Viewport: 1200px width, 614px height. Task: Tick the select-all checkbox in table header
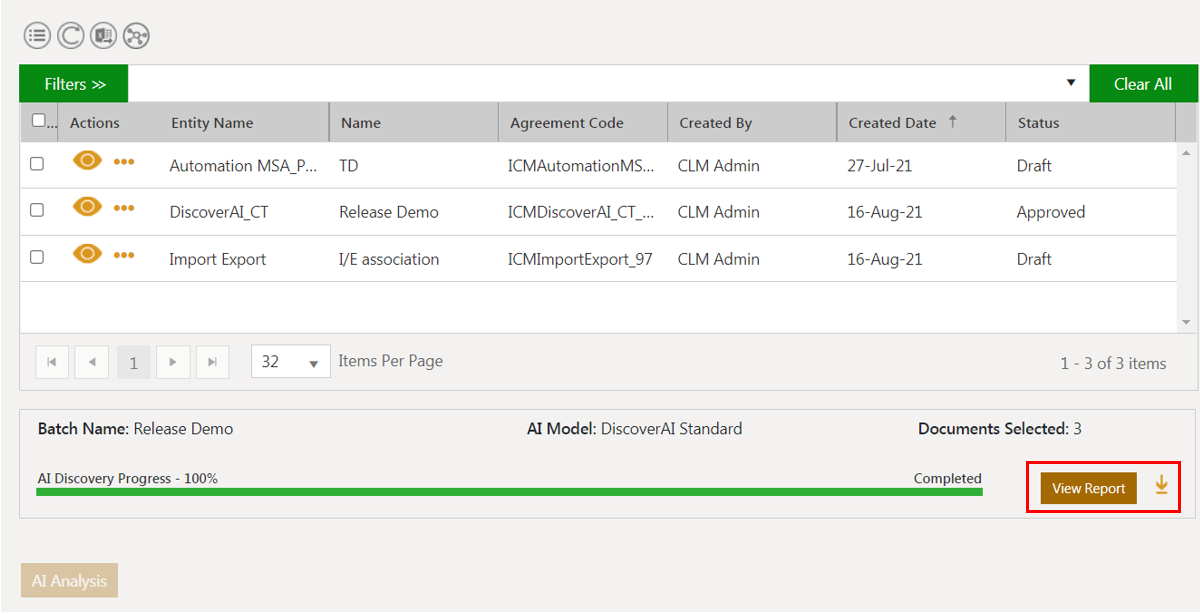(x=39, y=121)
